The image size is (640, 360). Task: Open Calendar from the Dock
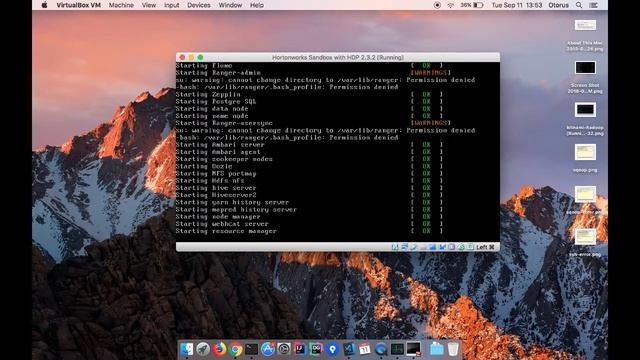[364, 349]
